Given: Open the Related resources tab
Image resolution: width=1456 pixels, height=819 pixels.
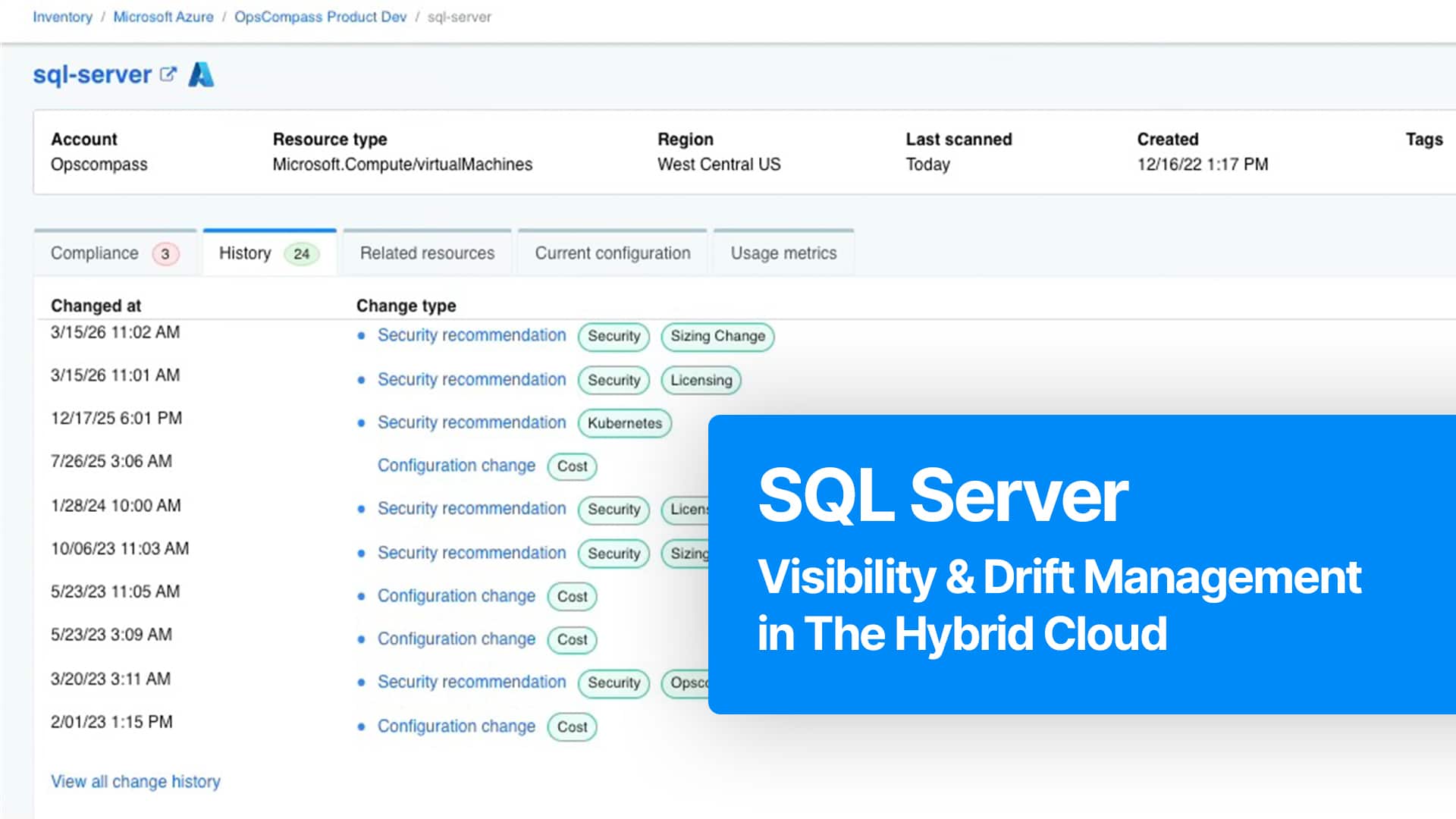Looking at the screenshot, I should pyautogui.click(x=427, y=253).
